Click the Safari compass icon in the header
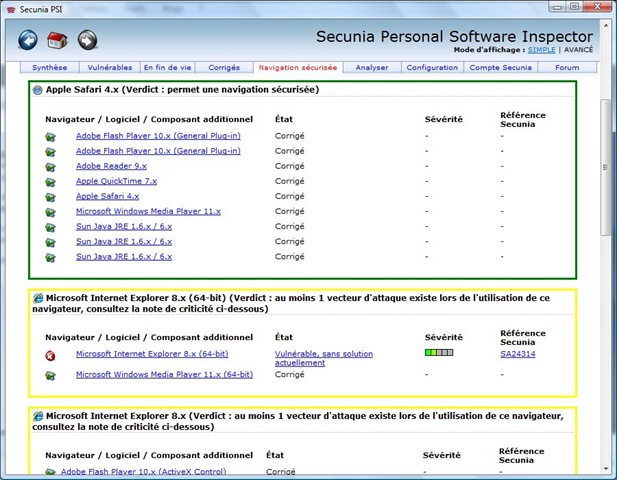The height and width of the screenshot is (480, 617). 38,90
